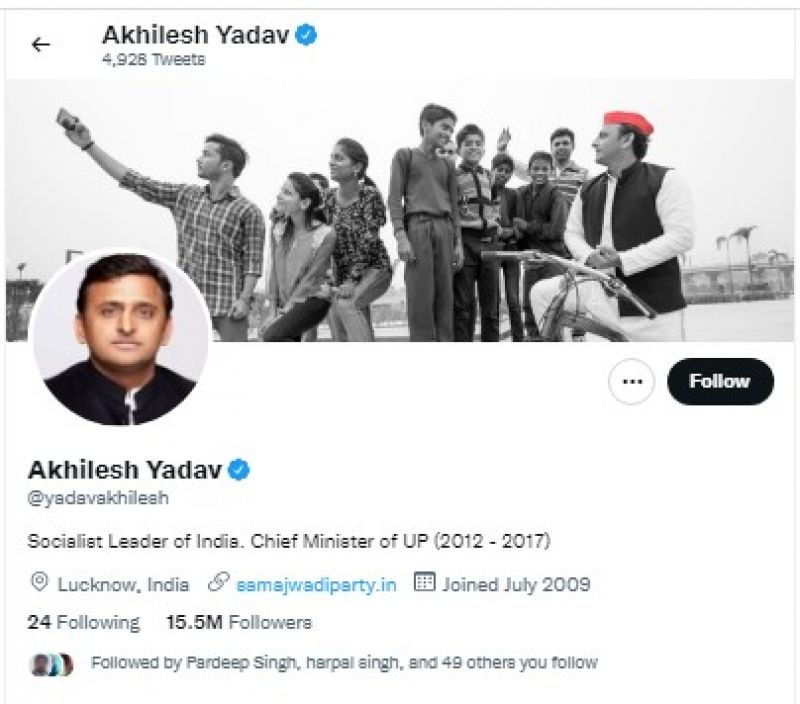Click the chain link icon before the website
The width and height of the screenshot is (800, 704).
click(218, 583)
